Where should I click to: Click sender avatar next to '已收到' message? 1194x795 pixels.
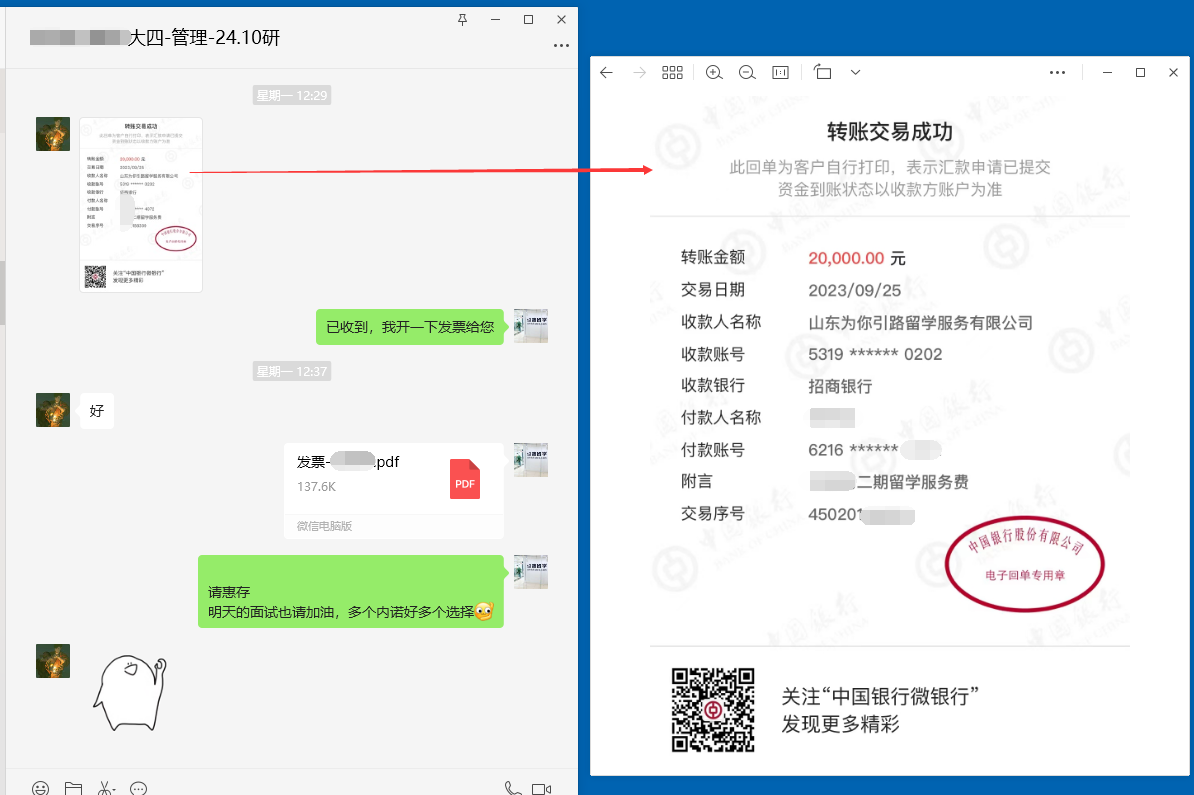[531, 326]
